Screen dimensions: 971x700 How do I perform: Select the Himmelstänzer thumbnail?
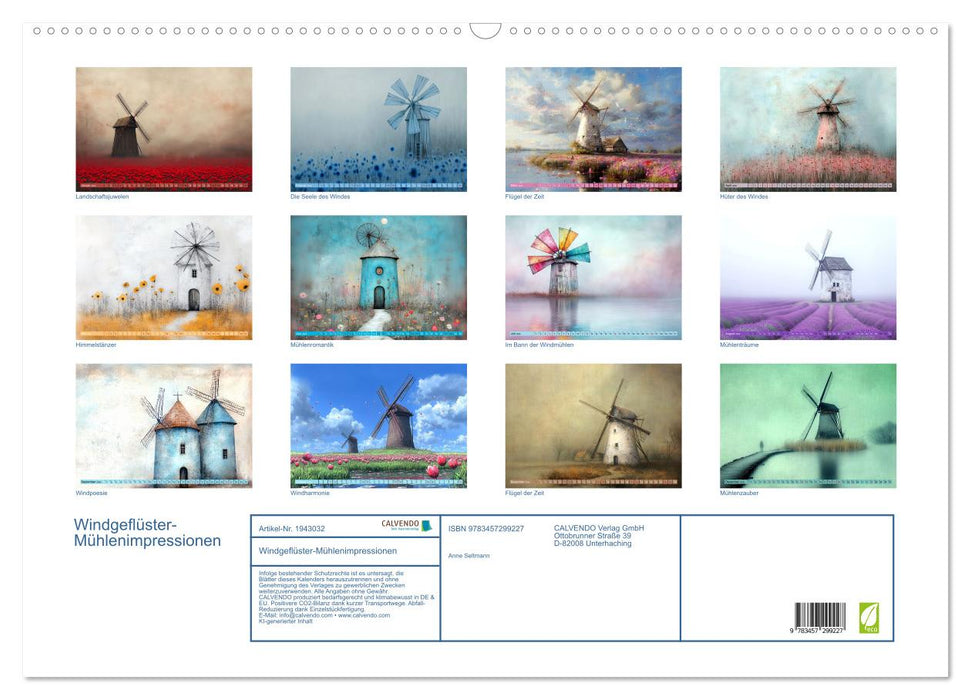tap(162, 277)
